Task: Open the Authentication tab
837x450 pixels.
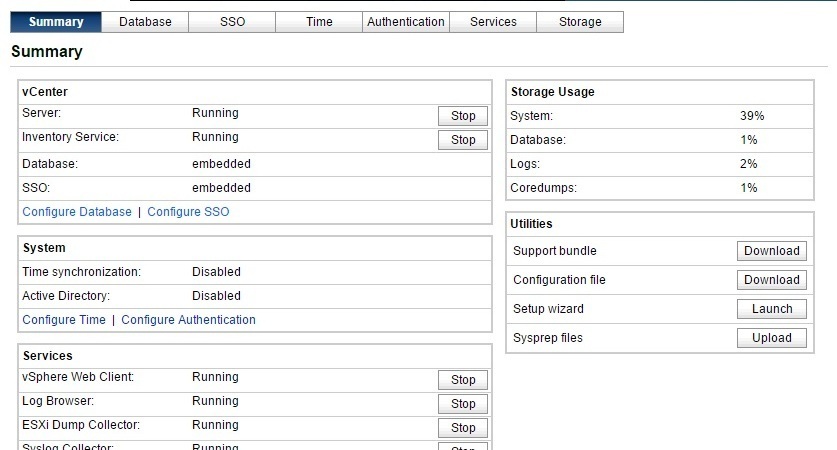Action: [406, 22]
